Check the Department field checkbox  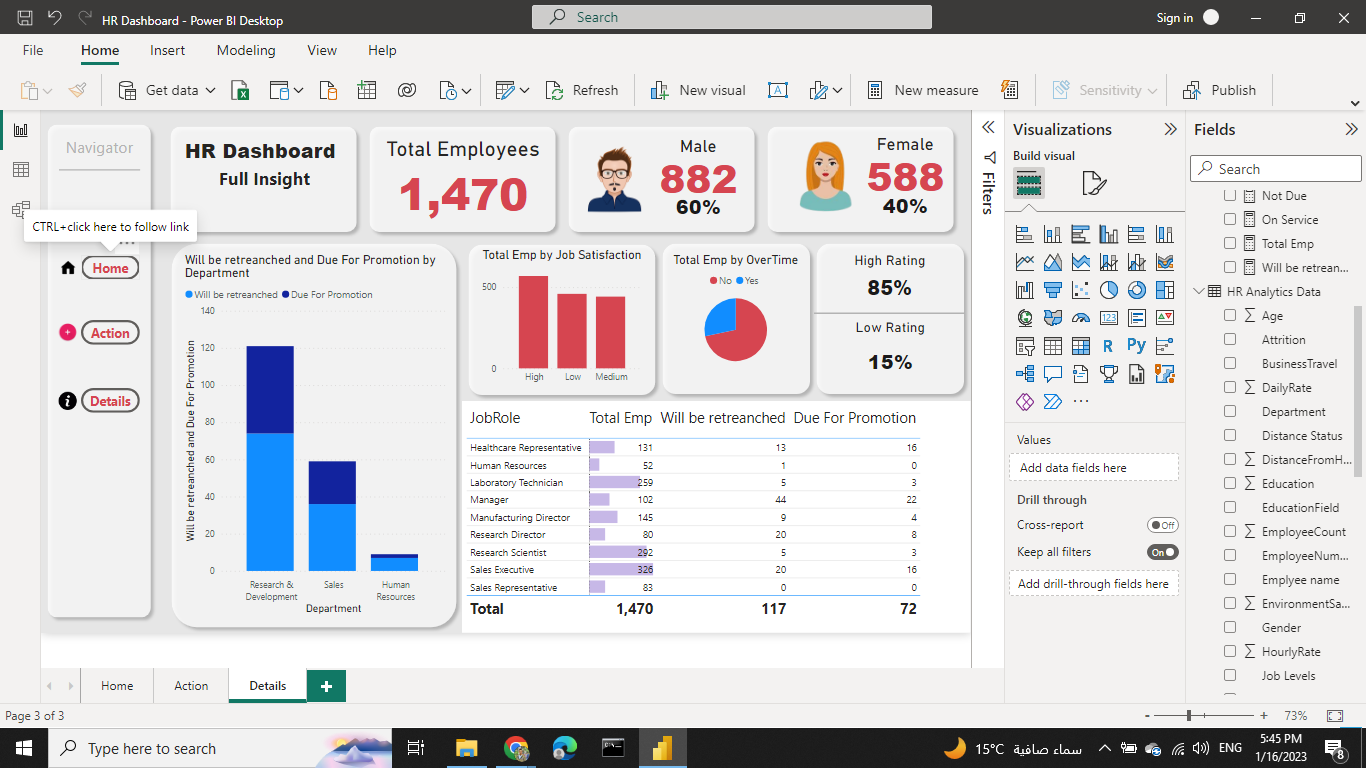1230,411
